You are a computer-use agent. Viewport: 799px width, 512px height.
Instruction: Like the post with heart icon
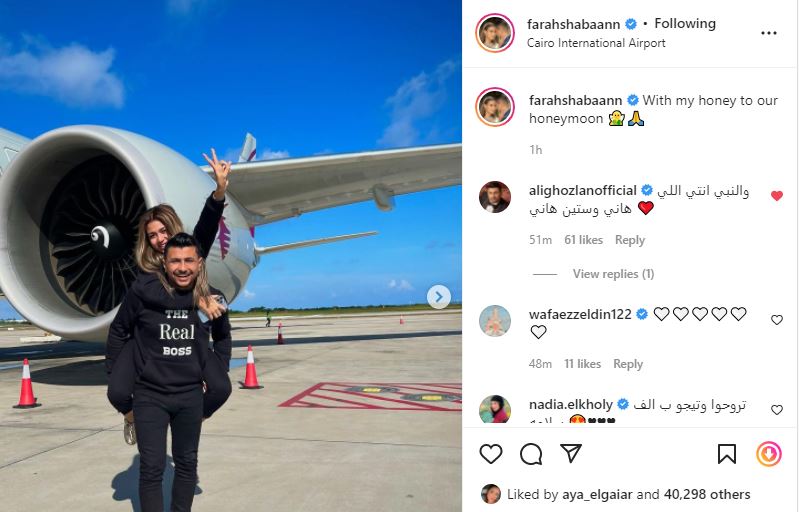(x=491, y=454)
